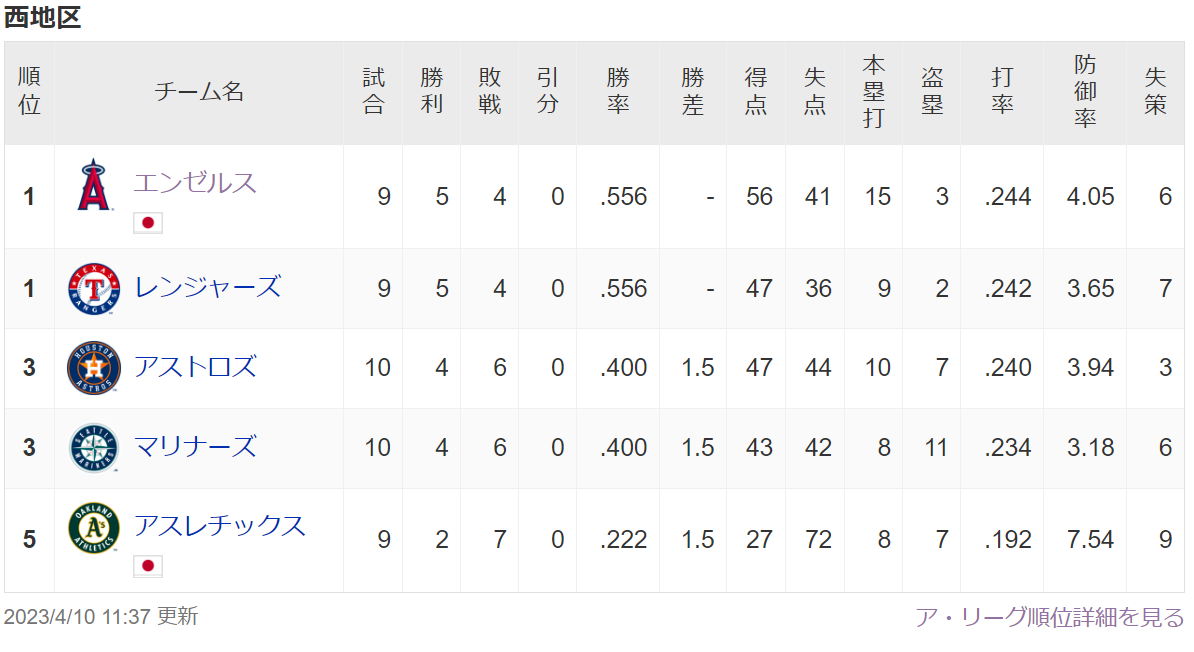Click the 本塁打 column header
Viewport: 1194px width, 652px height.
tap(873, 91)
